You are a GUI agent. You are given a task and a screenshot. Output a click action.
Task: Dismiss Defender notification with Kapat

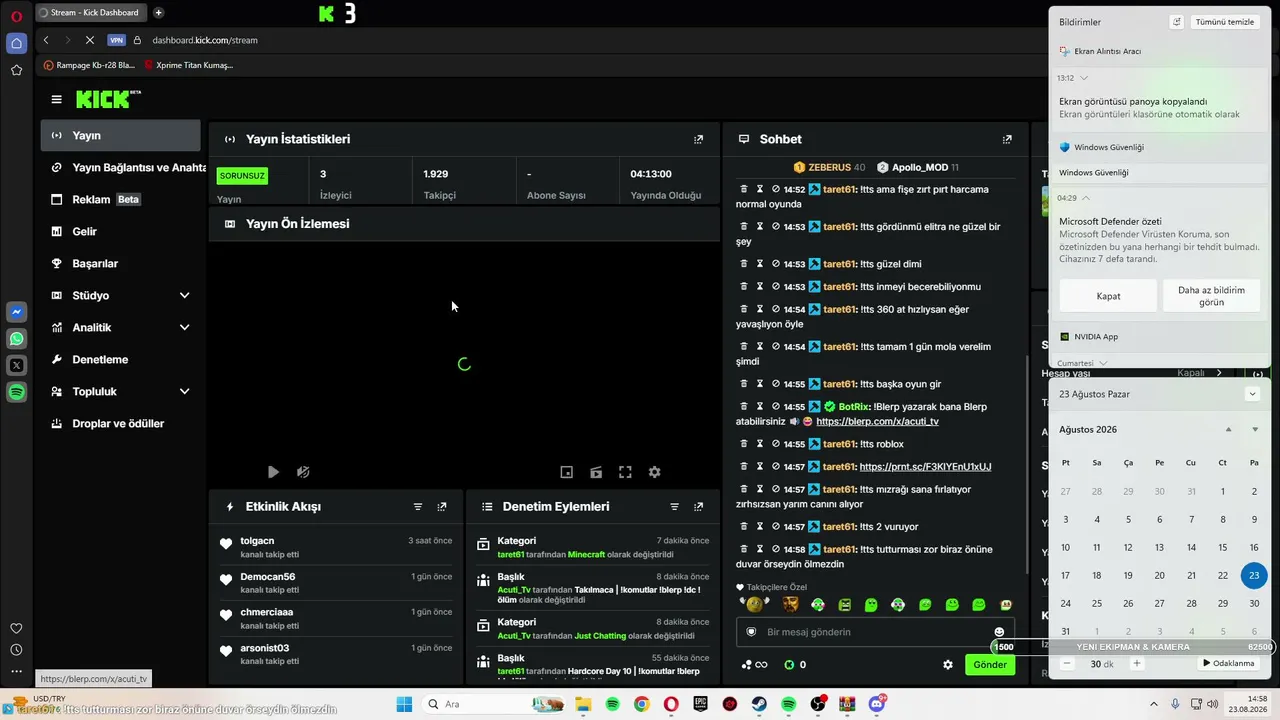(x=1108, y=296)
